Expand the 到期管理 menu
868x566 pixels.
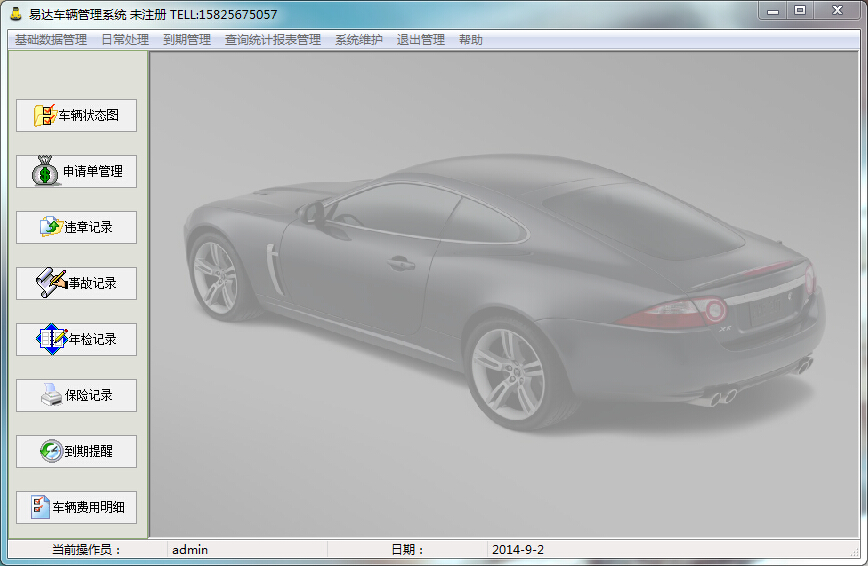pyautogui.click(x=187, y=40)
